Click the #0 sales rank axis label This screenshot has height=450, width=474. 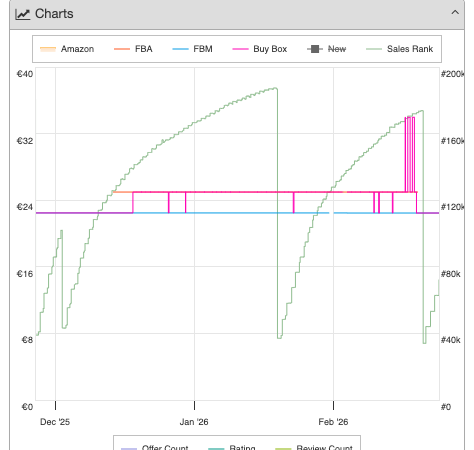[x=446, y=407]
